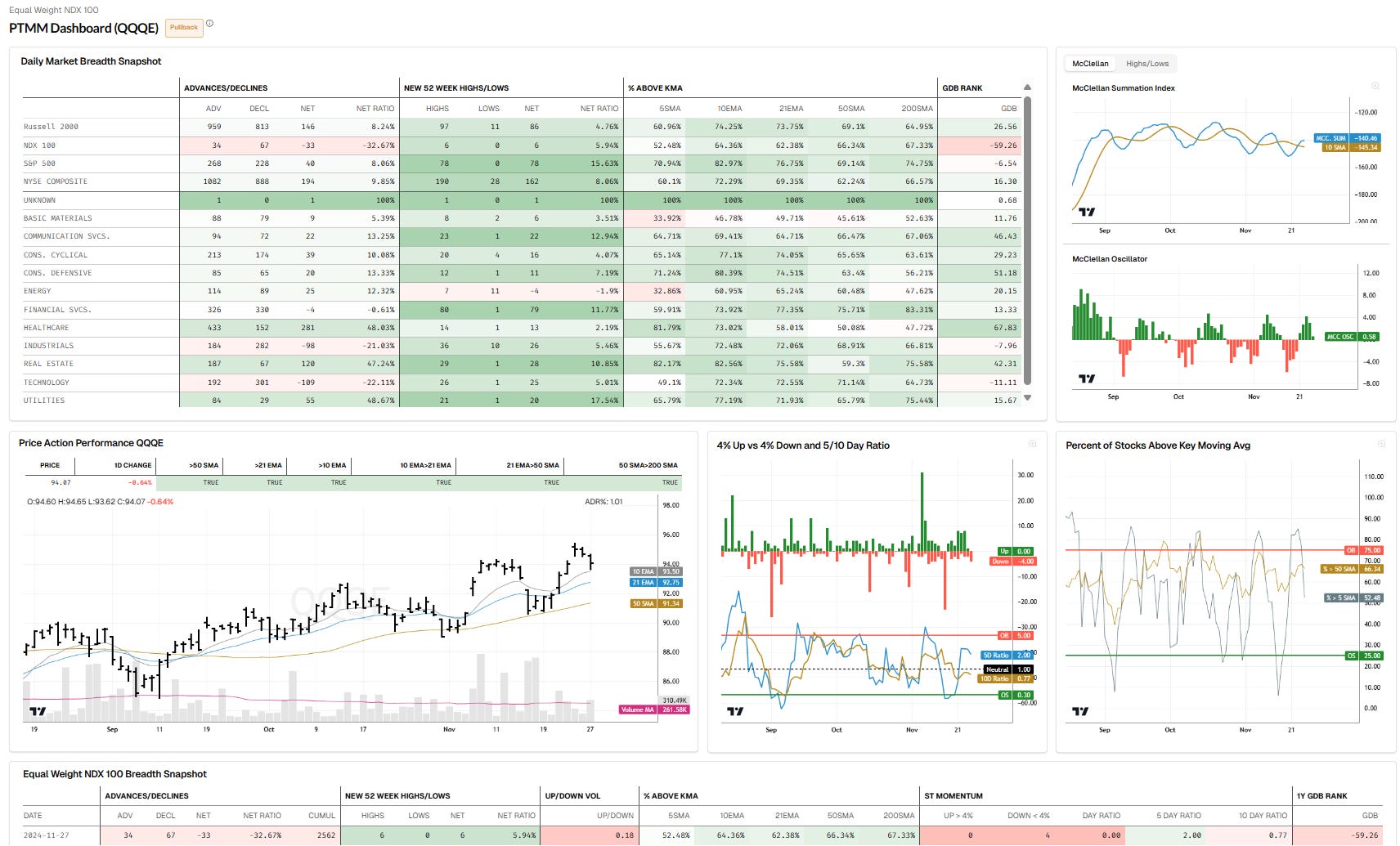Click zoom icon on Percent of Stocks chart
Image resolution: width=1400 pixels, height=846 pixels.
pos(1381,444)
